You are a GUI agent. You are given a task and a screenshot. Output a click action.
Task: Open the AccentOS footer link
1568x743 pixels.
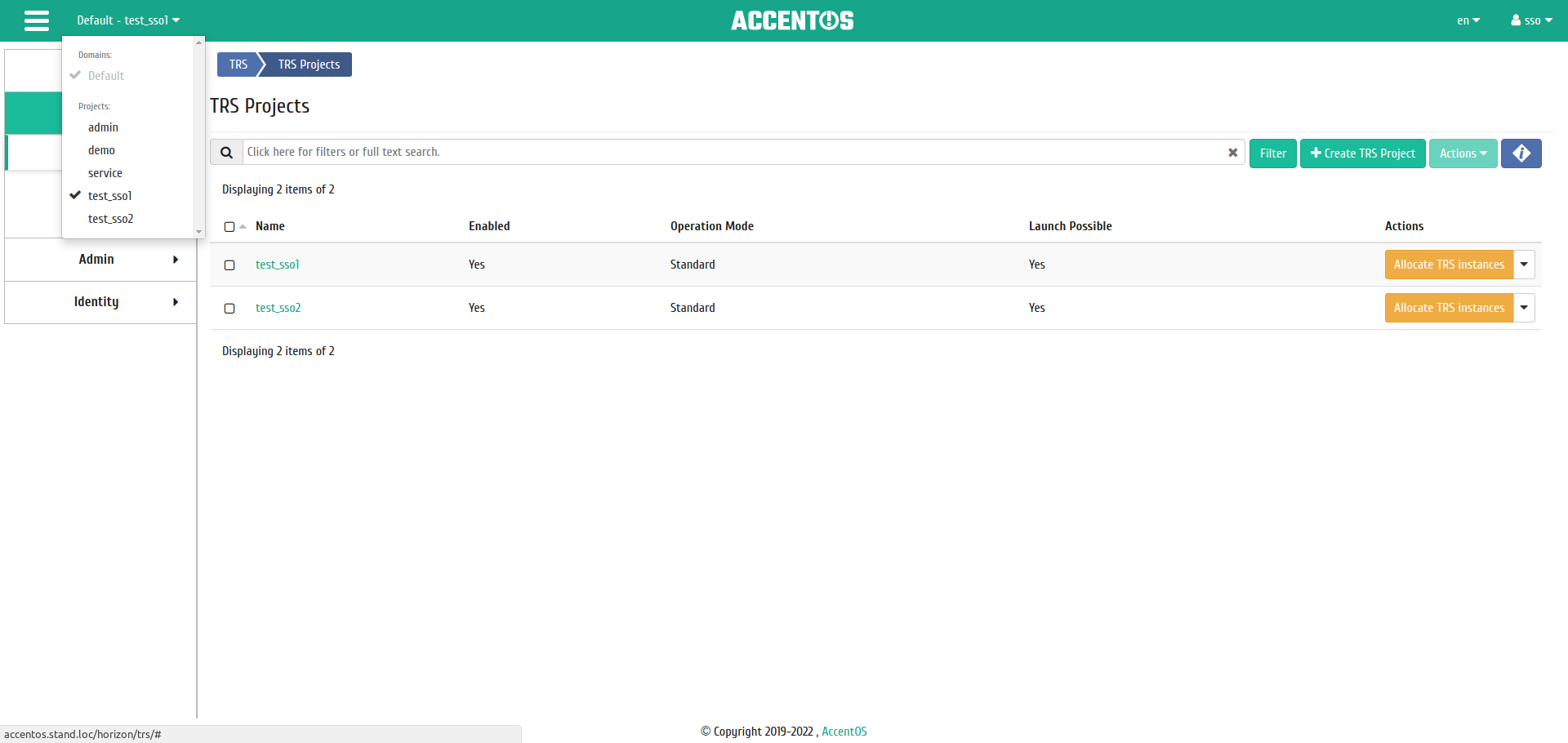(x=844, y=732)
